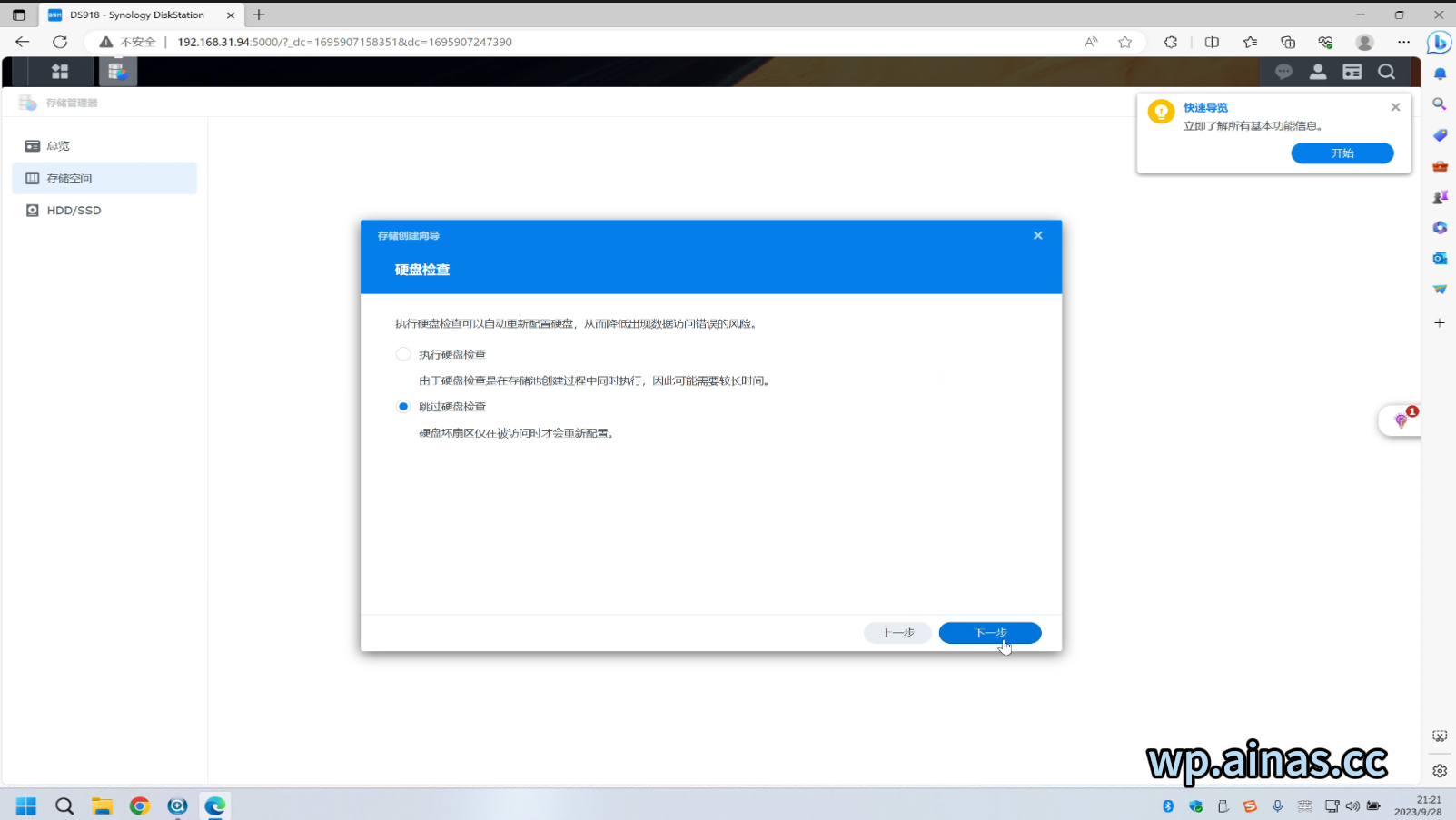Open the 总览 overview section

click(x=58, y=146)
